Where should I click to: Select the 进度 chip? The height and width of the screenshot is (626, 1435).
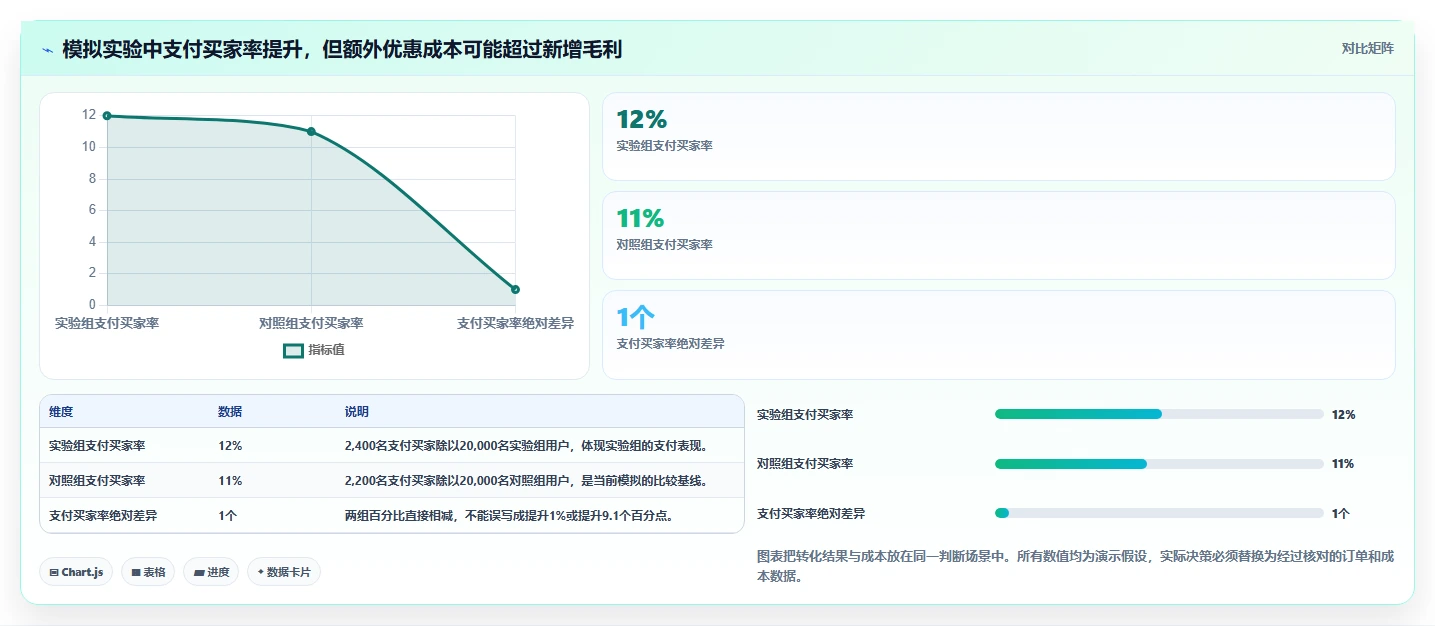point(211,572)
